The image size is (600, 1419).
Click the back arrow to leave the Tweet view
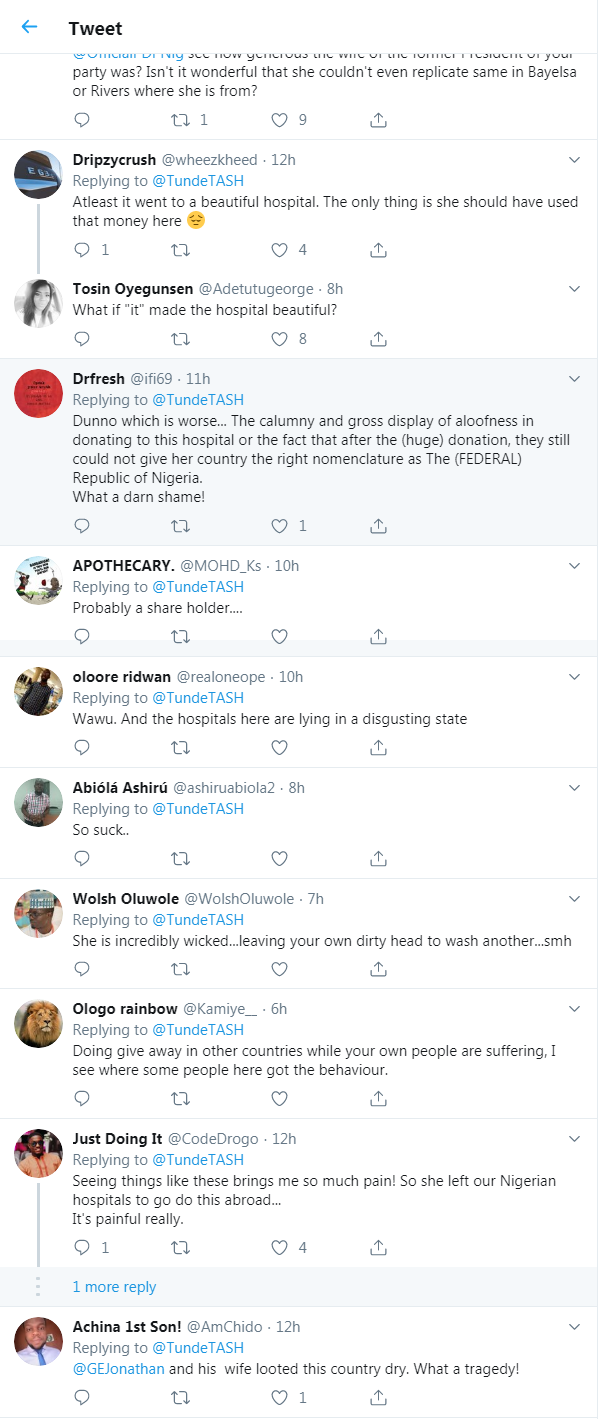coord(27,27)
